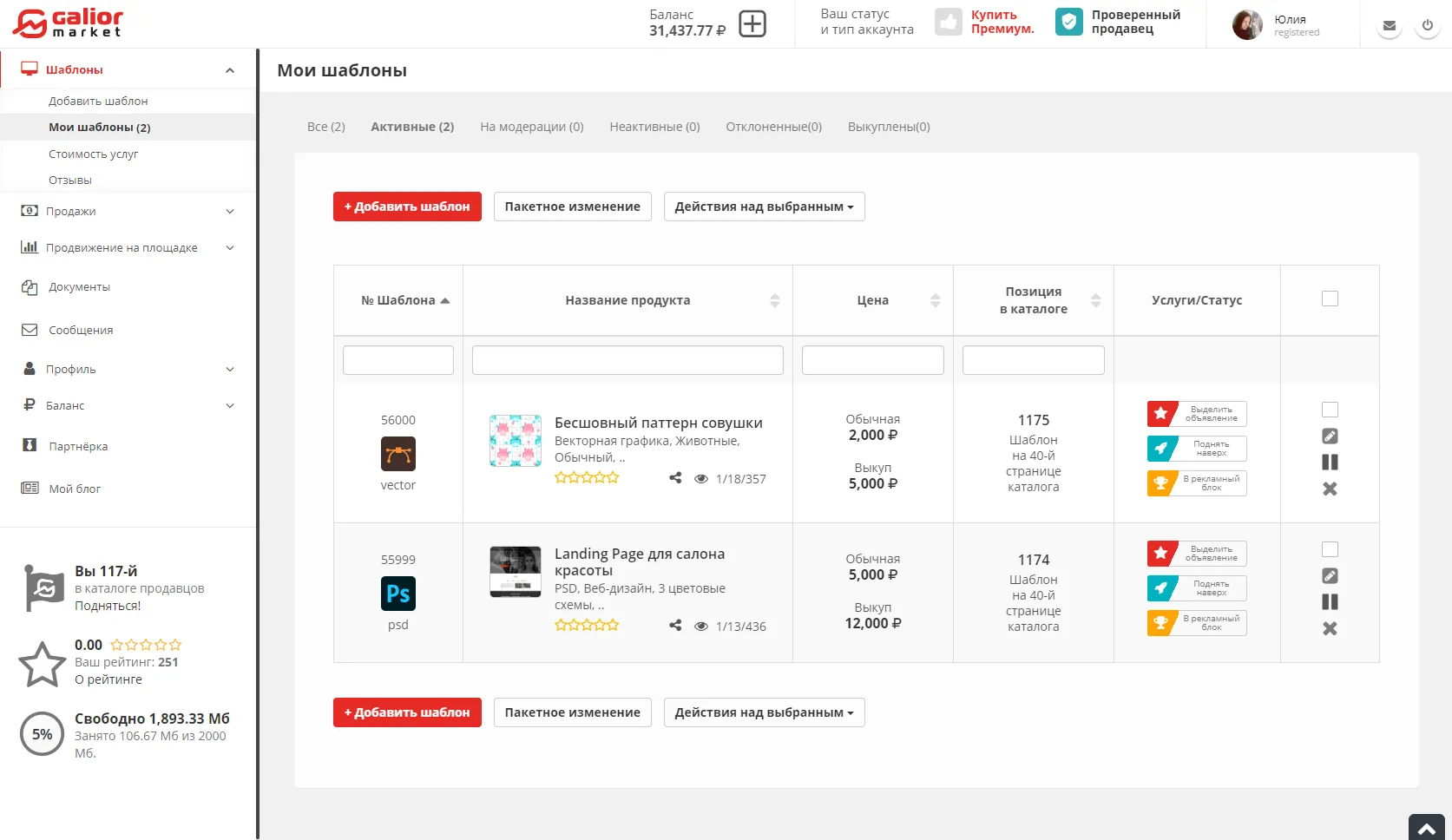
Task: Check the box for template 56000
Action: pos(1329,410)
